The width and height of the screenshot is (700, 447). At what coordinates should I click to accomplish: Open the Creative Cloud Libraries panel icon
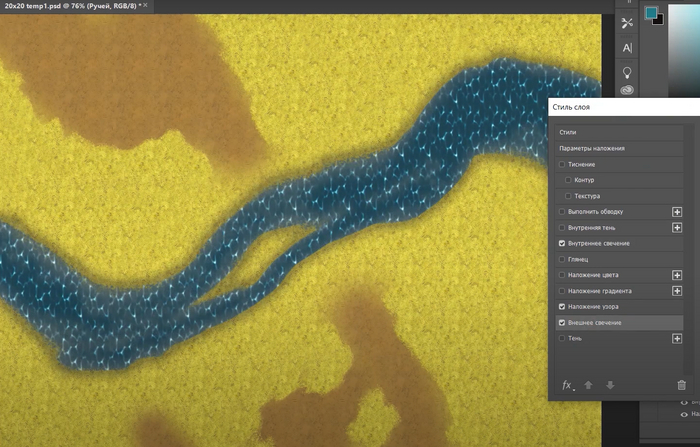[627, 90]
